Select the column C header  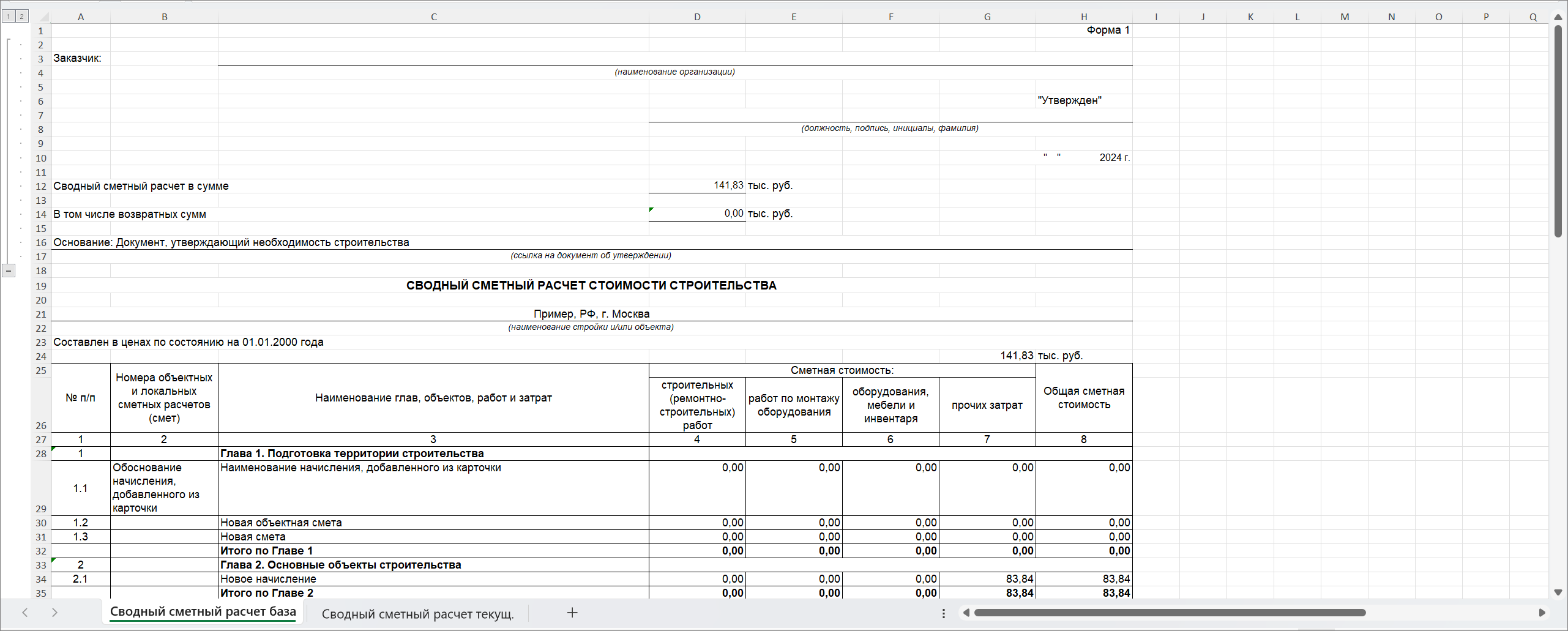point(433,17)
